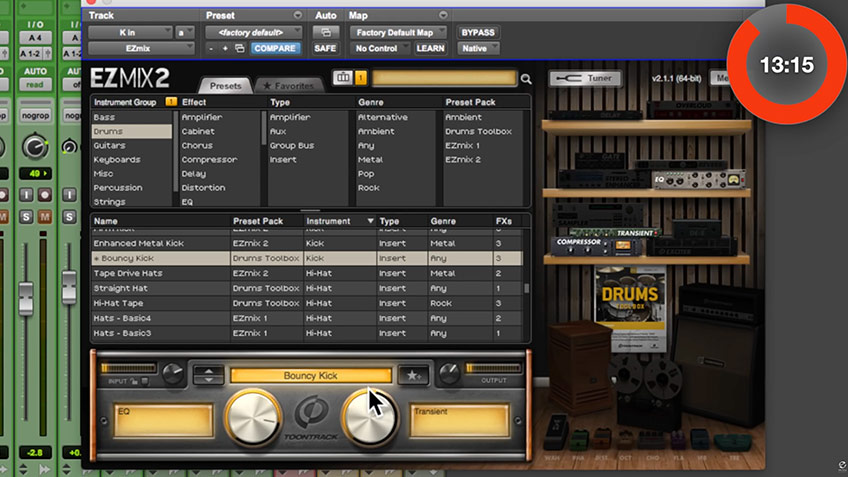Select Guitars in Instrument Group list
The height and width of the screenshot is (477, 848).
[109, 145]
